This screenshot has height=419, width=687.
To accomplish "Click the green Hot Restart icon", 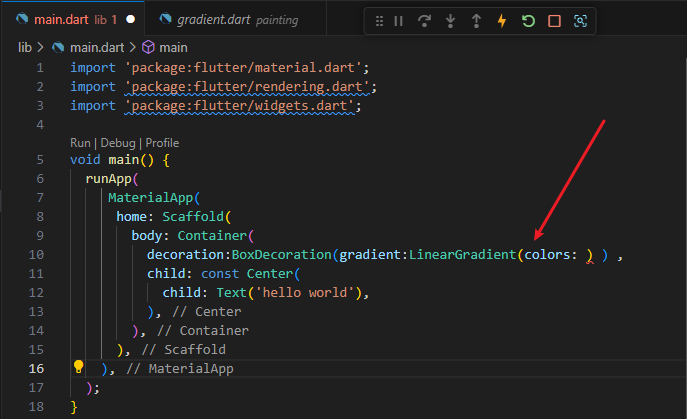I will tap(528, 21).
